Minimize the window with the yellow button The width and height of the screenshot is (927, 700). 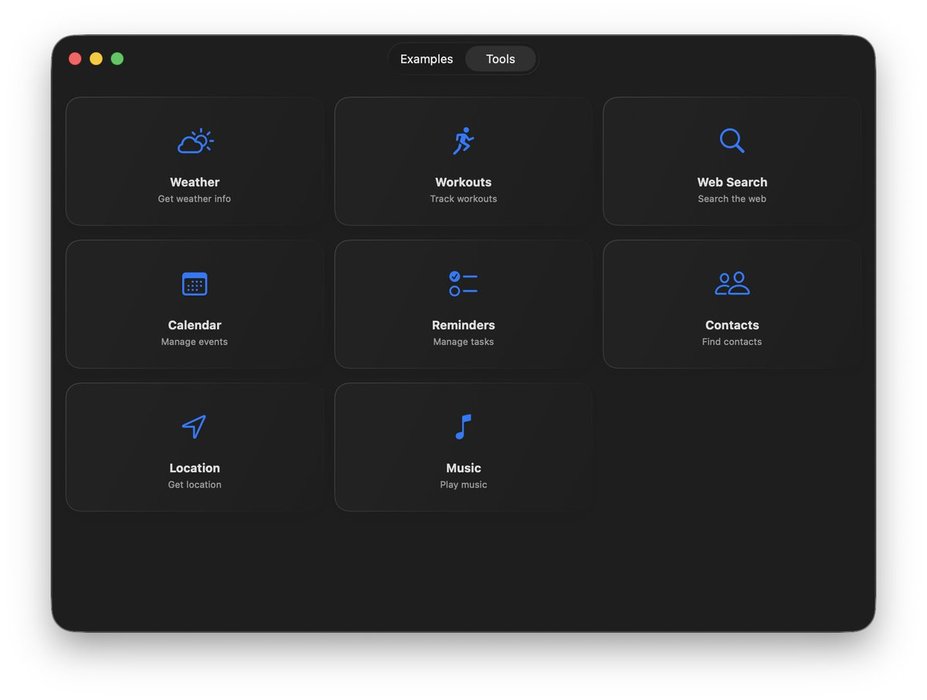click(96, 59)
